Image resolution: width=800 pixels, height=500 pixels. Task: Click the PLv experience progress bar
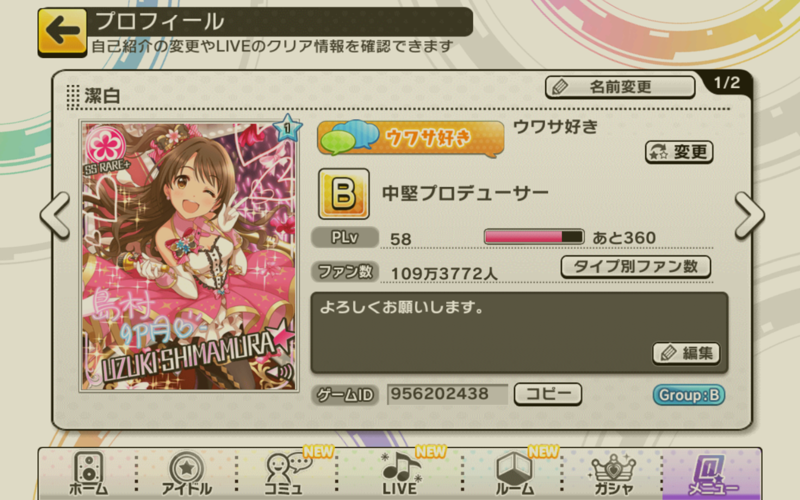point(534,237)
